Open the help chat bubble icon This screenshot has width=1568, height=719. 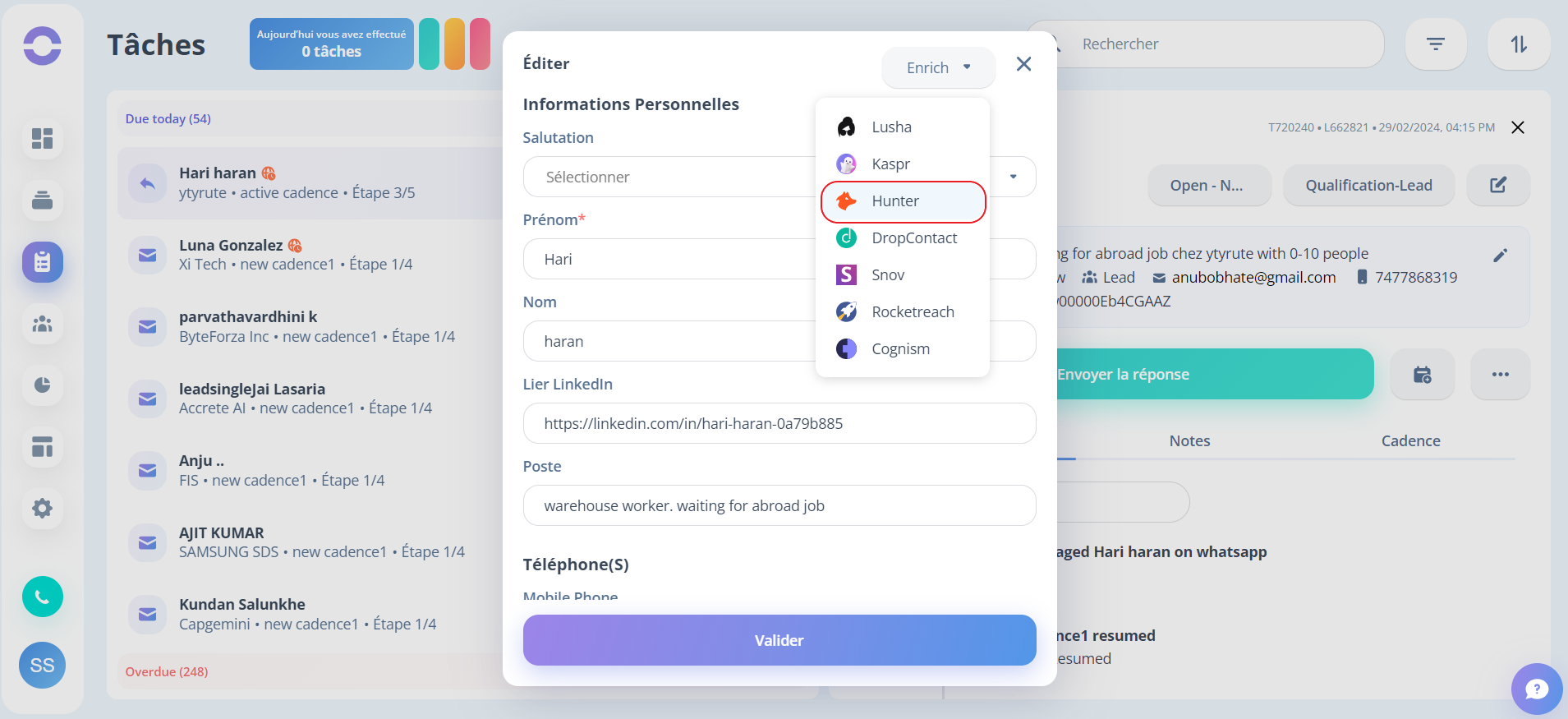(x=1536, y=689)
